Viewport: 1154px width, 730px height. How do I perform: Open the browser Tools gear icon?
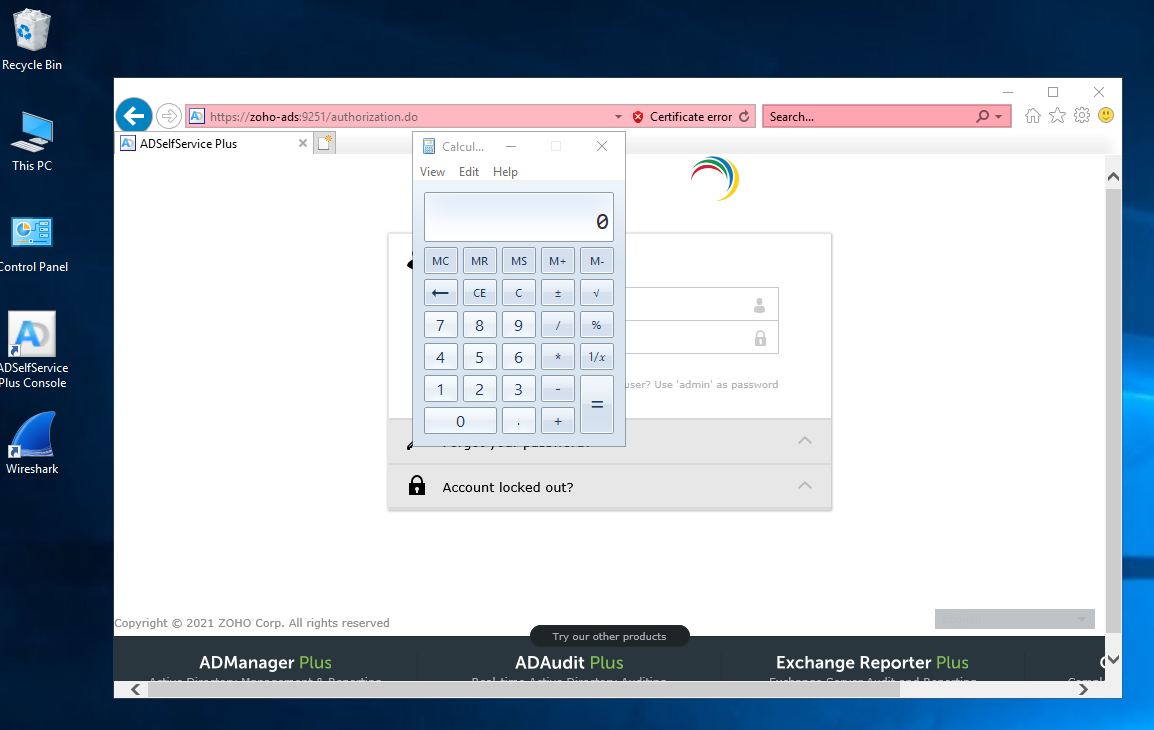point(1081,116)
